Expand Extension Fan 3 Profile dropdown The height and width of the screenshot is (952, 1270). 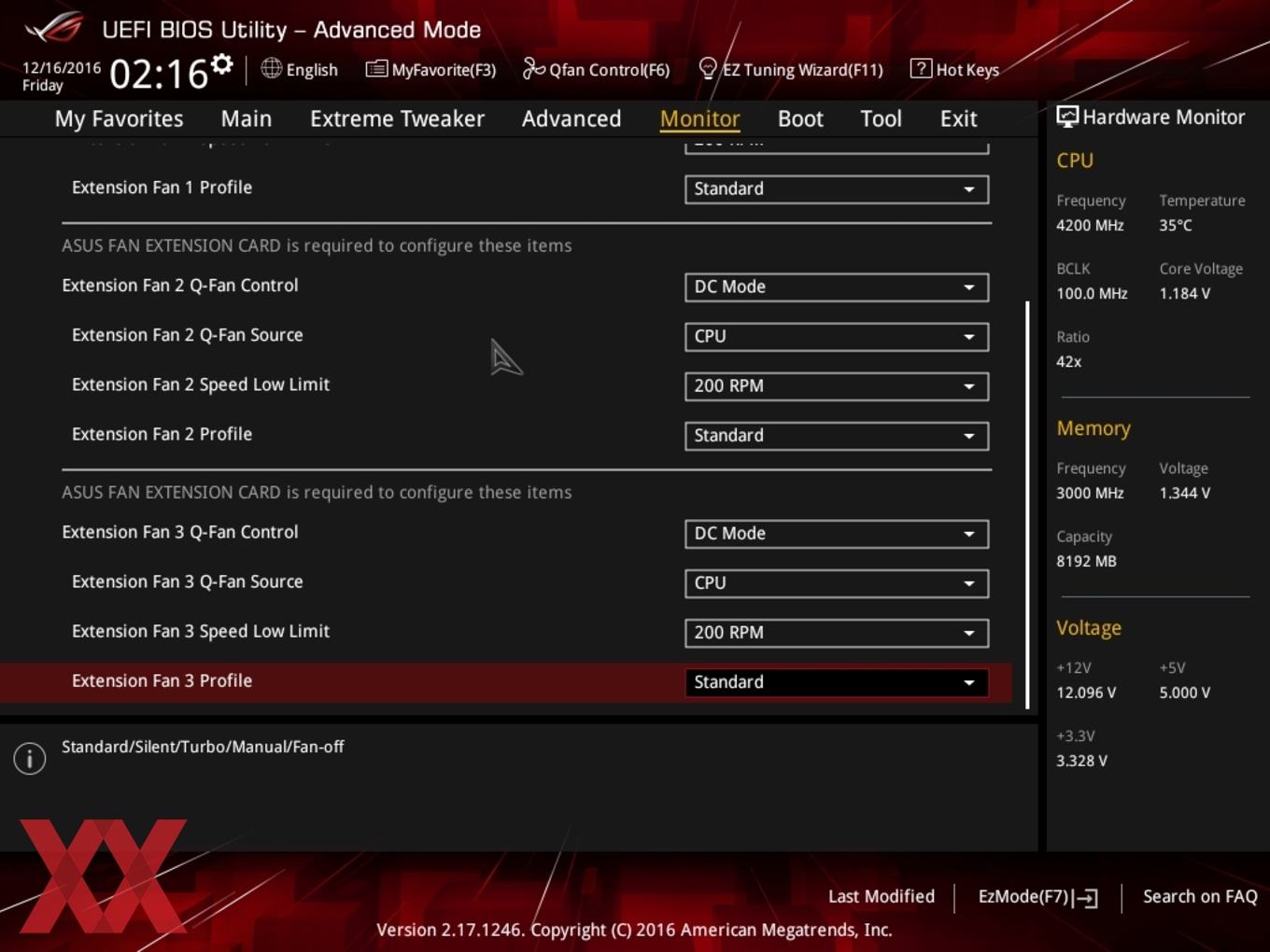[837, 681]
